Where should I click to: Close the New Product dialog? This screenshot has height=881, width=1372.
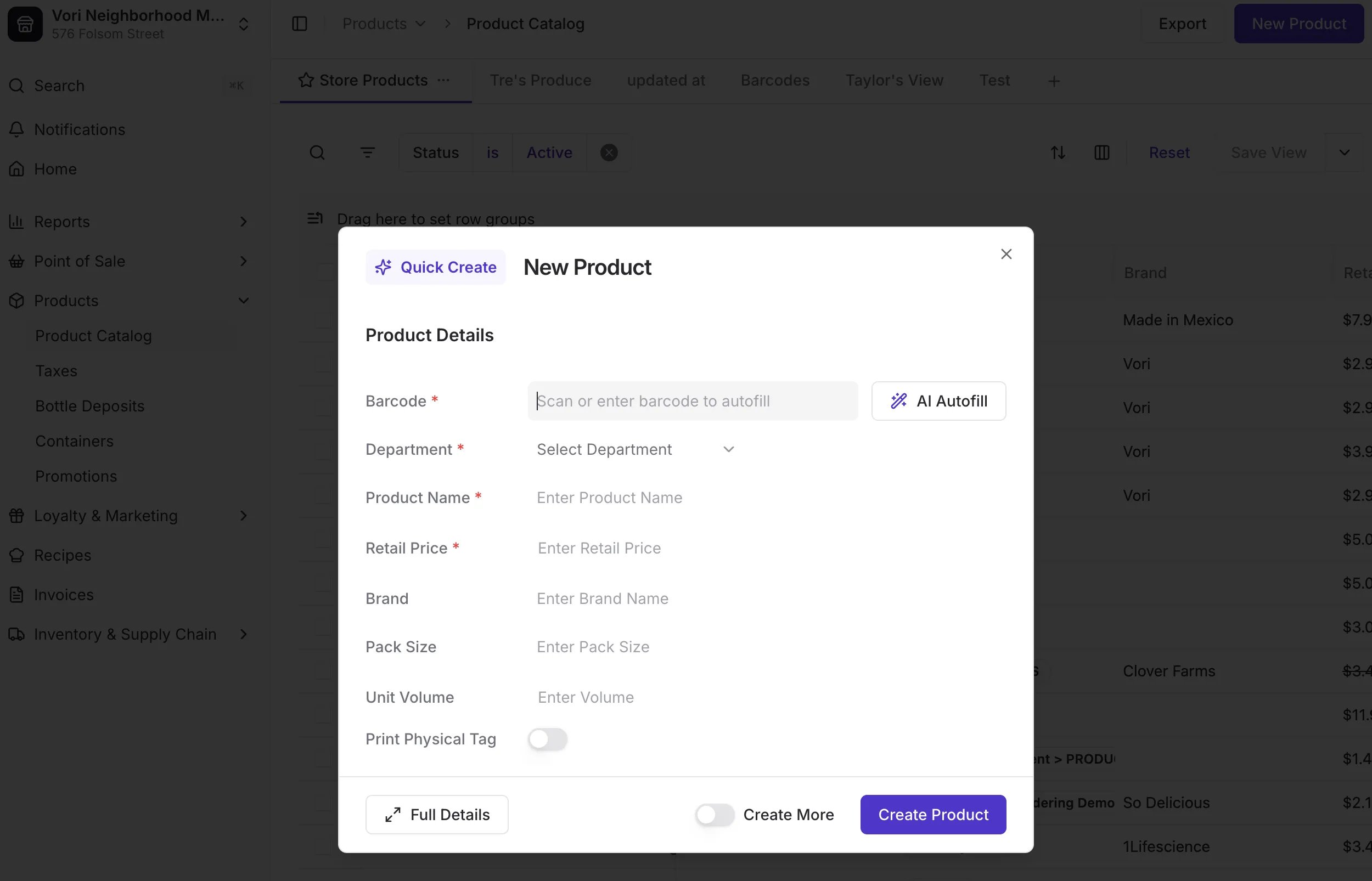[1006, 254]
